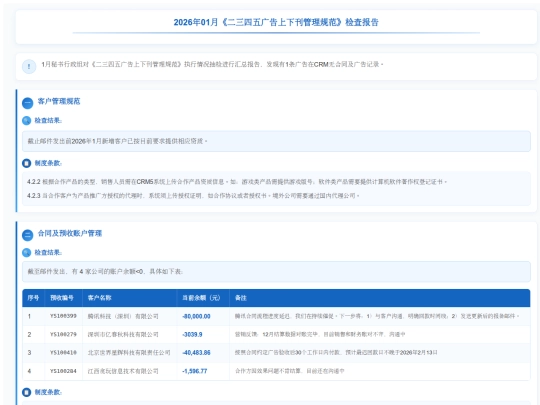This screenshot has width=540, height=405.
Task: Click the remark mentioning 12月 in row 2
Action: click(320, 334)
